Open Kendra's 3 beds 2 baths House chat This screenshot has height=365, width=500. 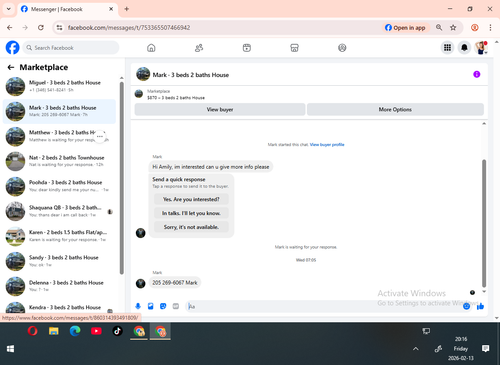tap(59, 308)
